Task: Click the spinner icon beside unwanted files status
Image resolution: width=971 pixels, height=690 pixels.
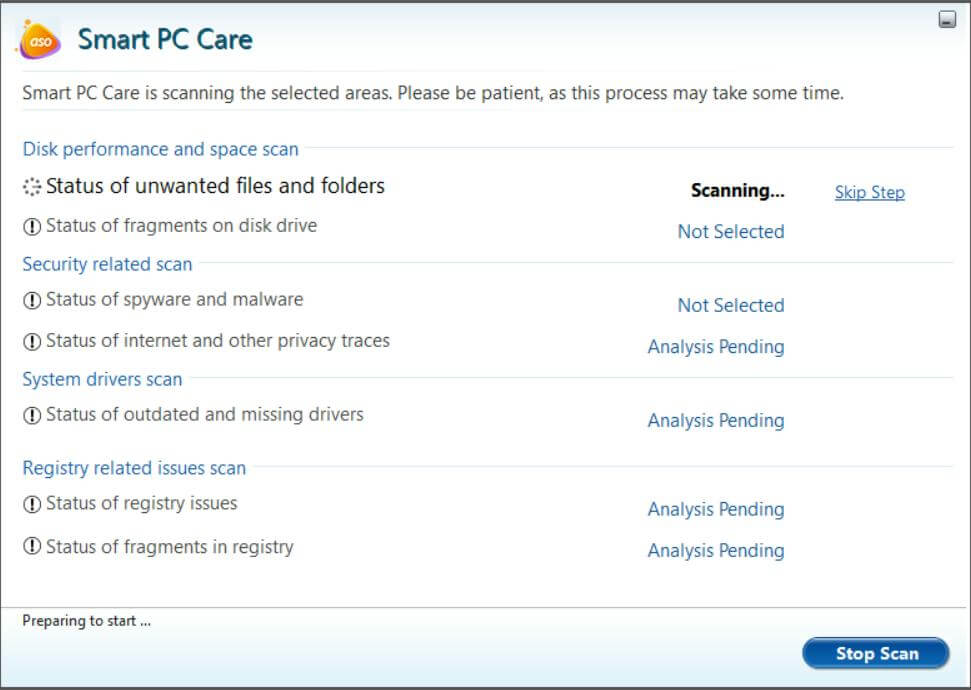Action: pyautogui.click(x=32, y=187)
